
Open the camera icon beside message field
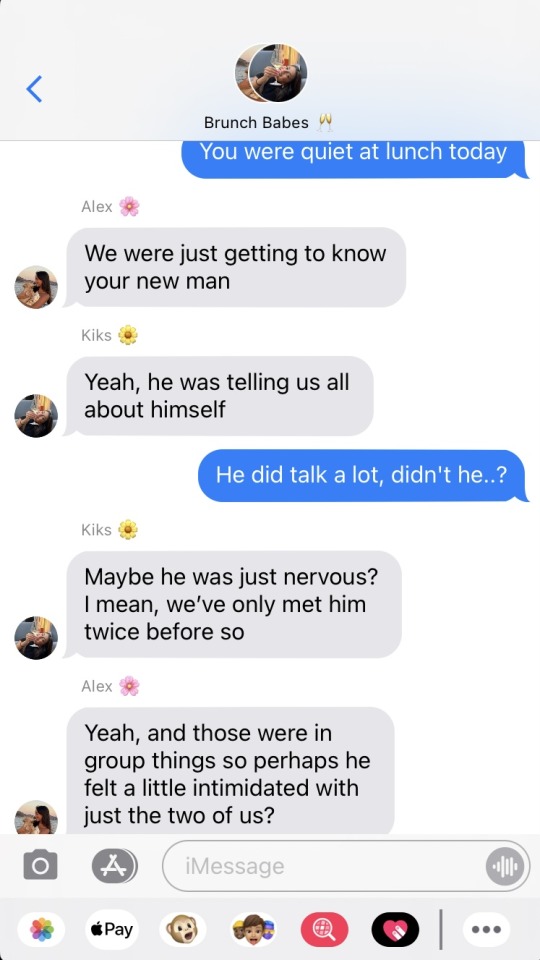40,866
